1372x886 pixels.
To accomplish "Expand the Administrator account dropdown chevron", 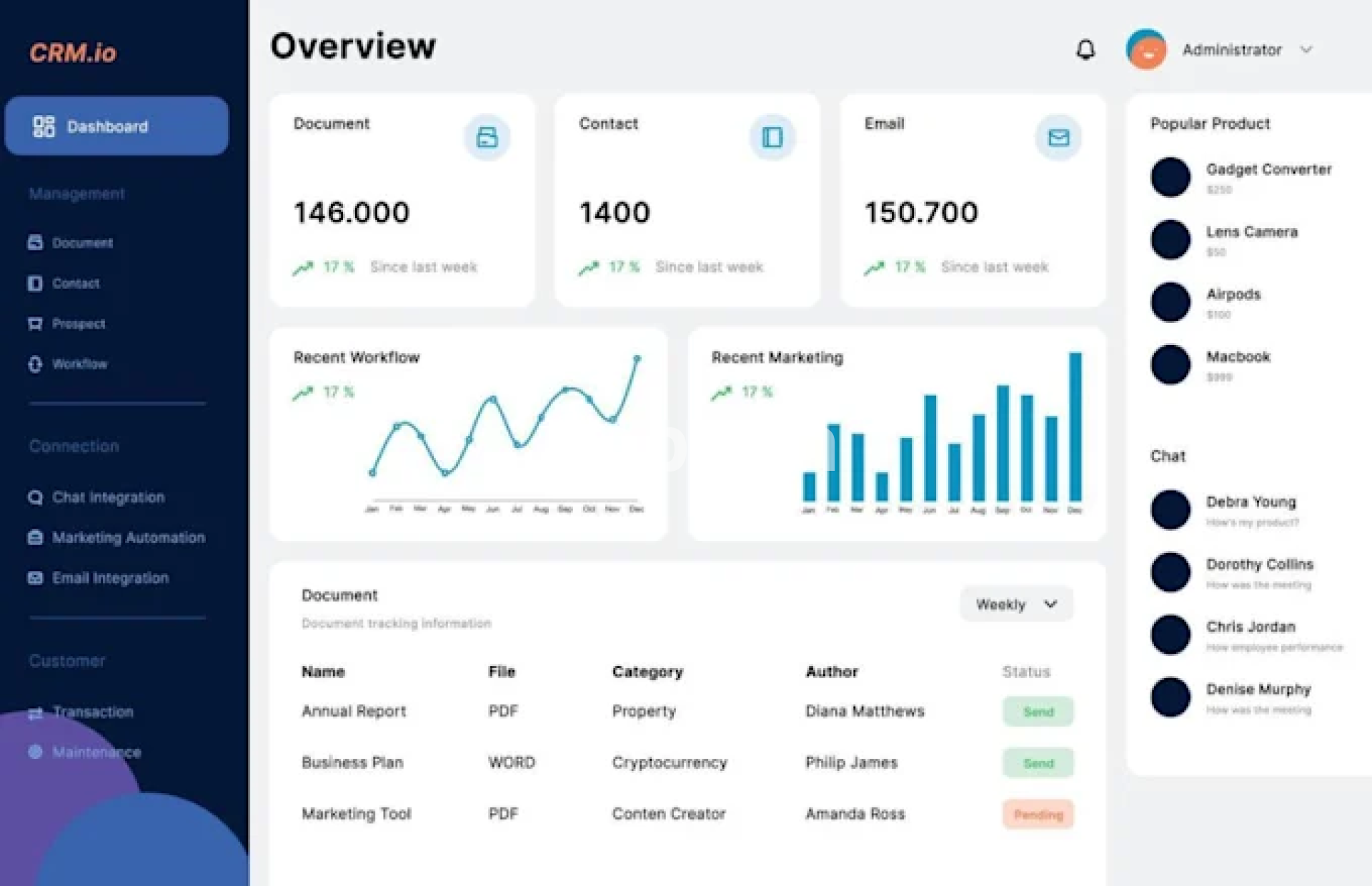I will 1306,49.
